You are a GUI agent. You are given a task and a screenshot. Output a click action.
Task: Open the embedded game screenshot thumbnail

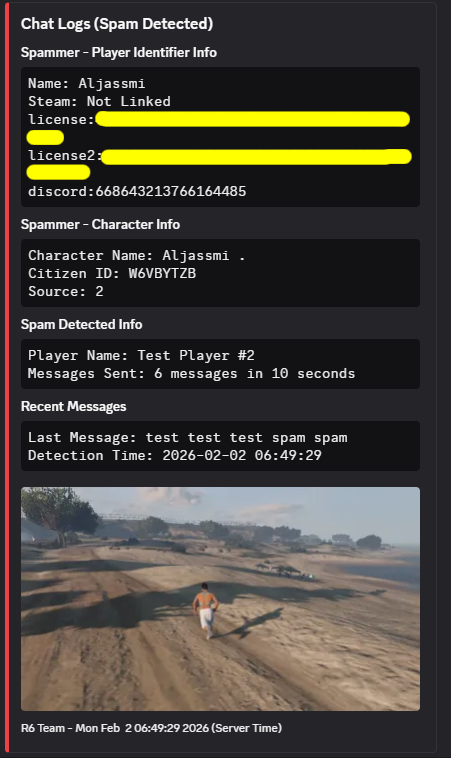pyautogui.click(x=220, y=598)
